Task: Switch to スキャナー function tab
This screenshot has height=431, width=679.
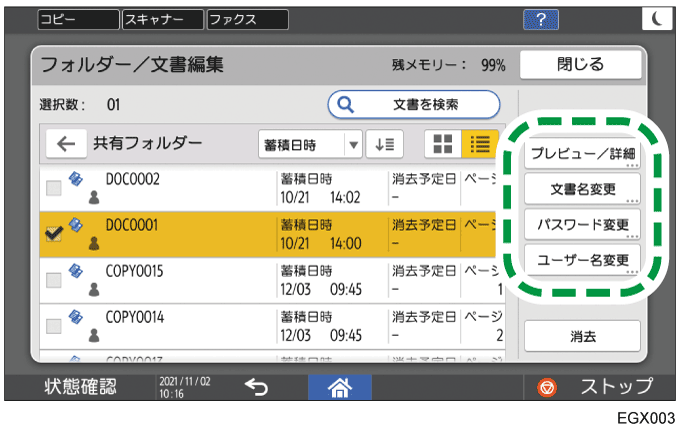Action: point(163,19)
